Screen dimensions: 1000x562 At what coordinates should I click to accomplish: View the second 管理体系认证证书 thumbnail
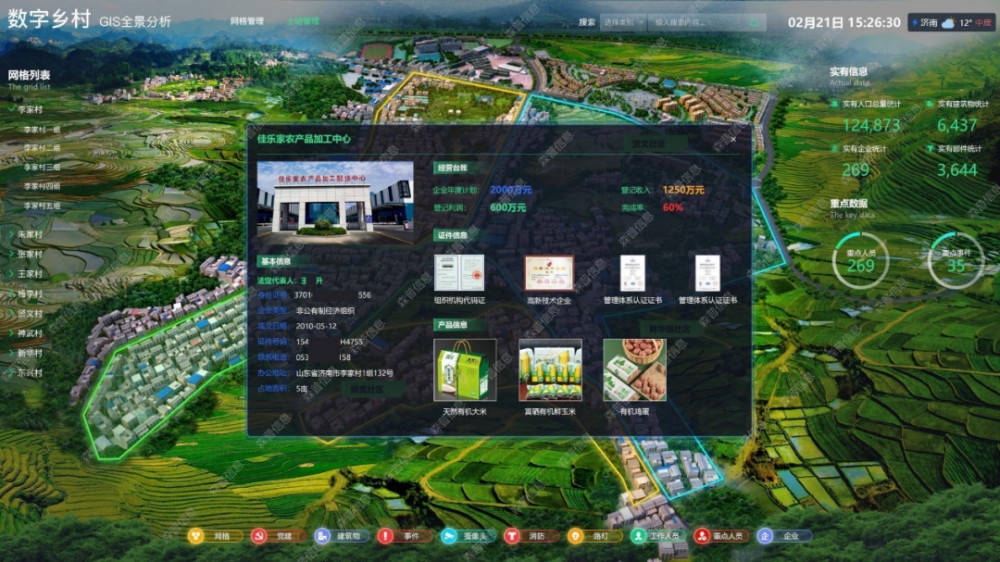tap(708, 273)
